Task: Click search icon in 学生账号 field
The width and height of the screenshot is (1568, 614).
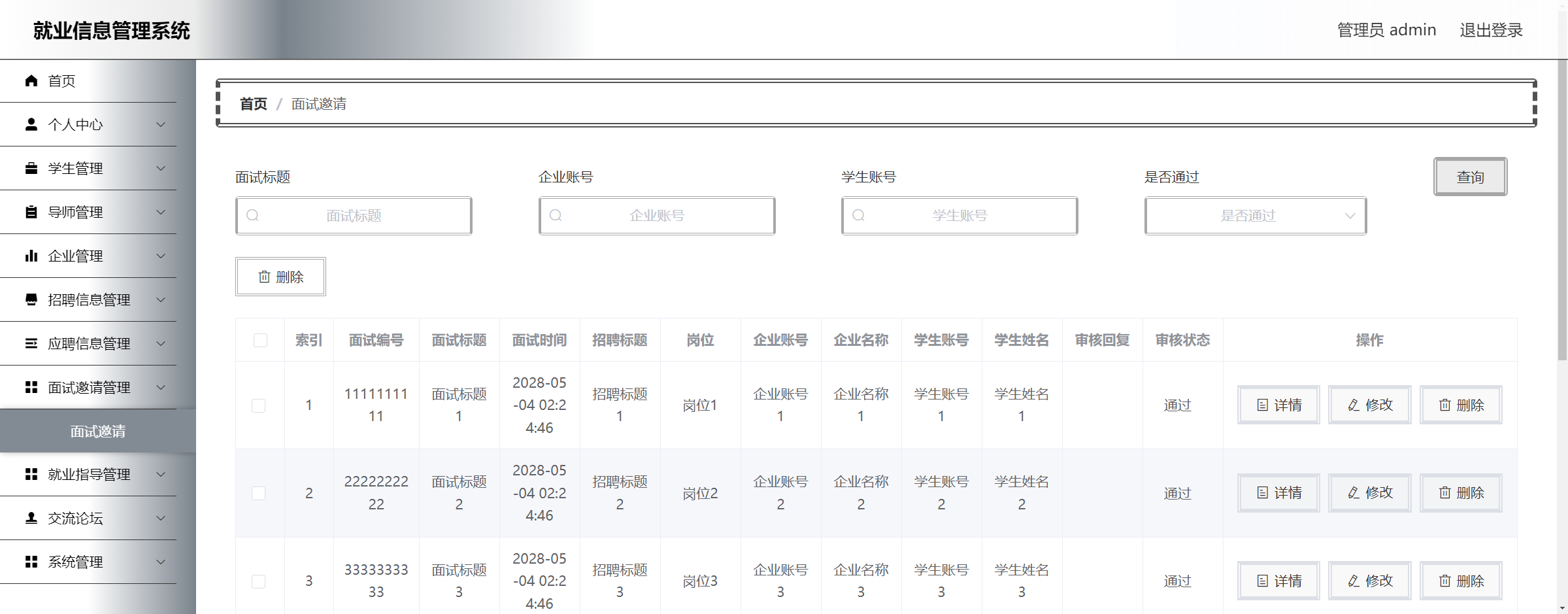Action: 859,215
